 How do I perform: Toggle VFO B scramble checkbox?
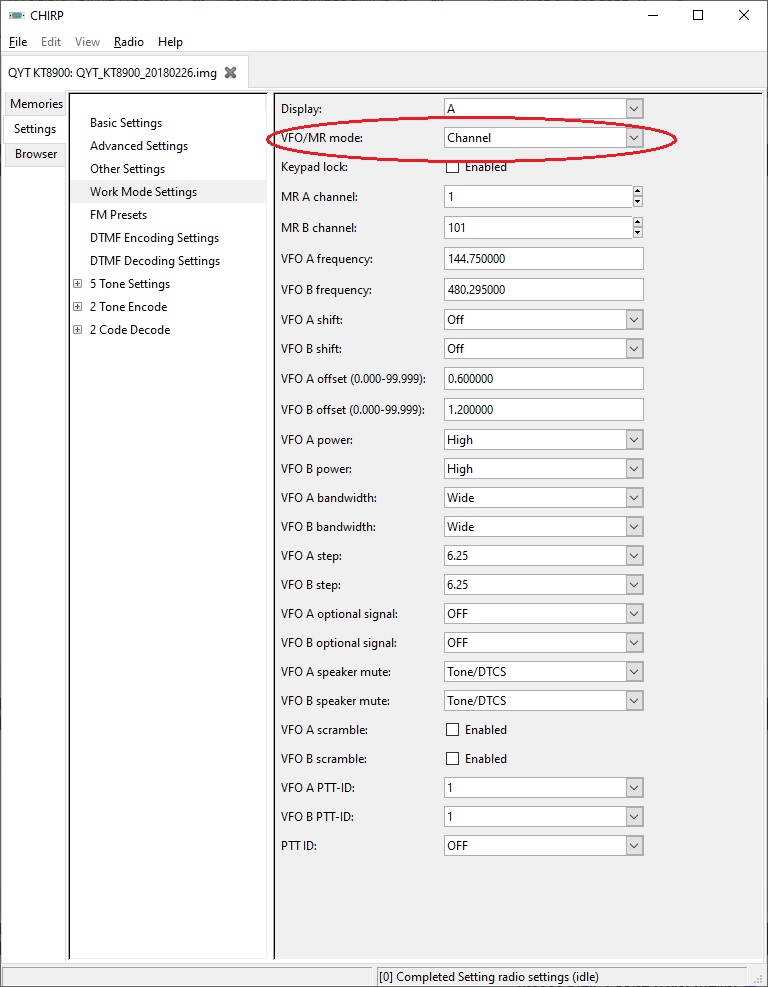click(452, 759)
